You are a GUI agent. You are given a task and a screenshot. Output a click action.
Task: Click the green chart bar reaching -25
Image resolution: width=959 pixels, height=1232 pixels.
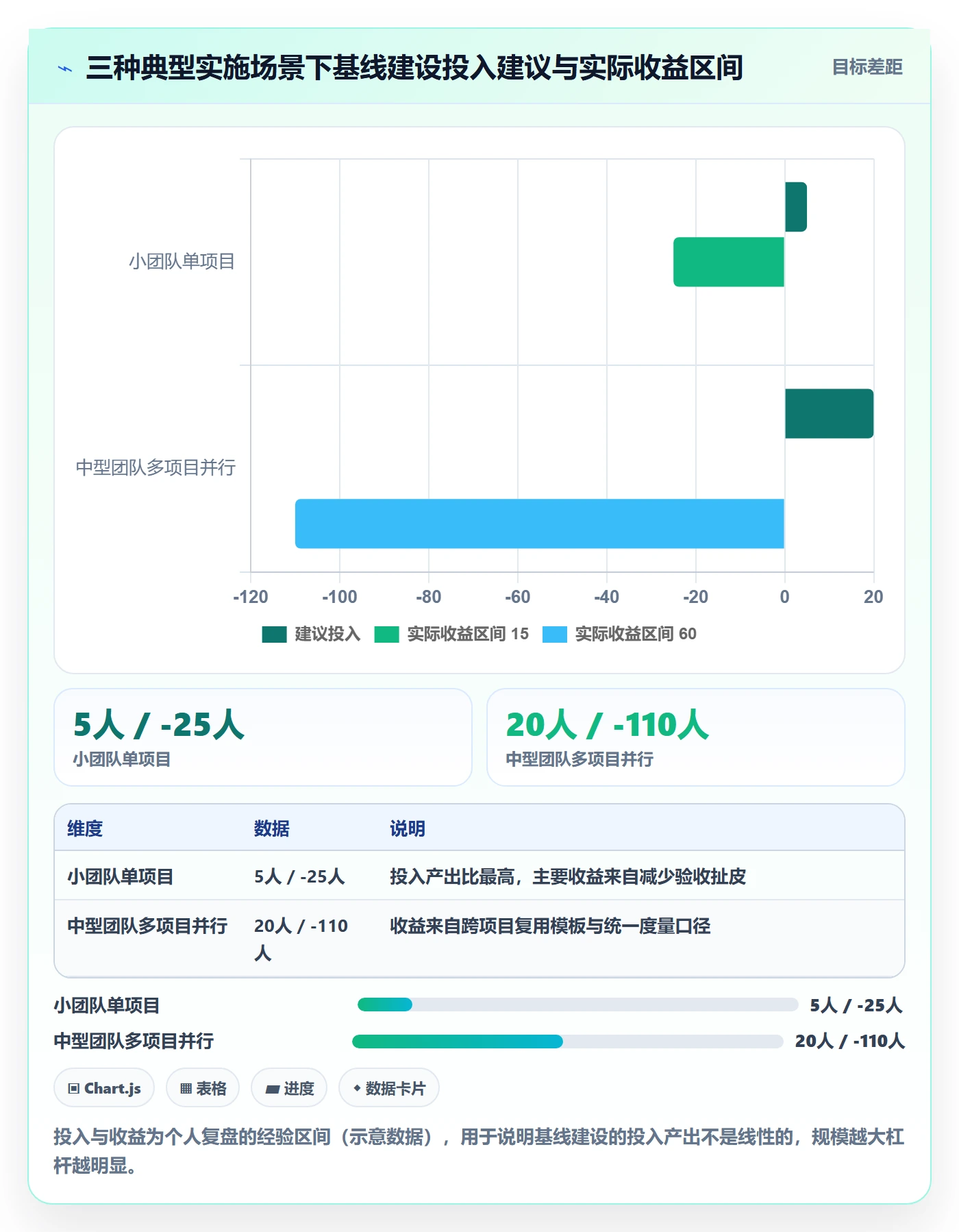pyautogui.click(x=729, y=262)
